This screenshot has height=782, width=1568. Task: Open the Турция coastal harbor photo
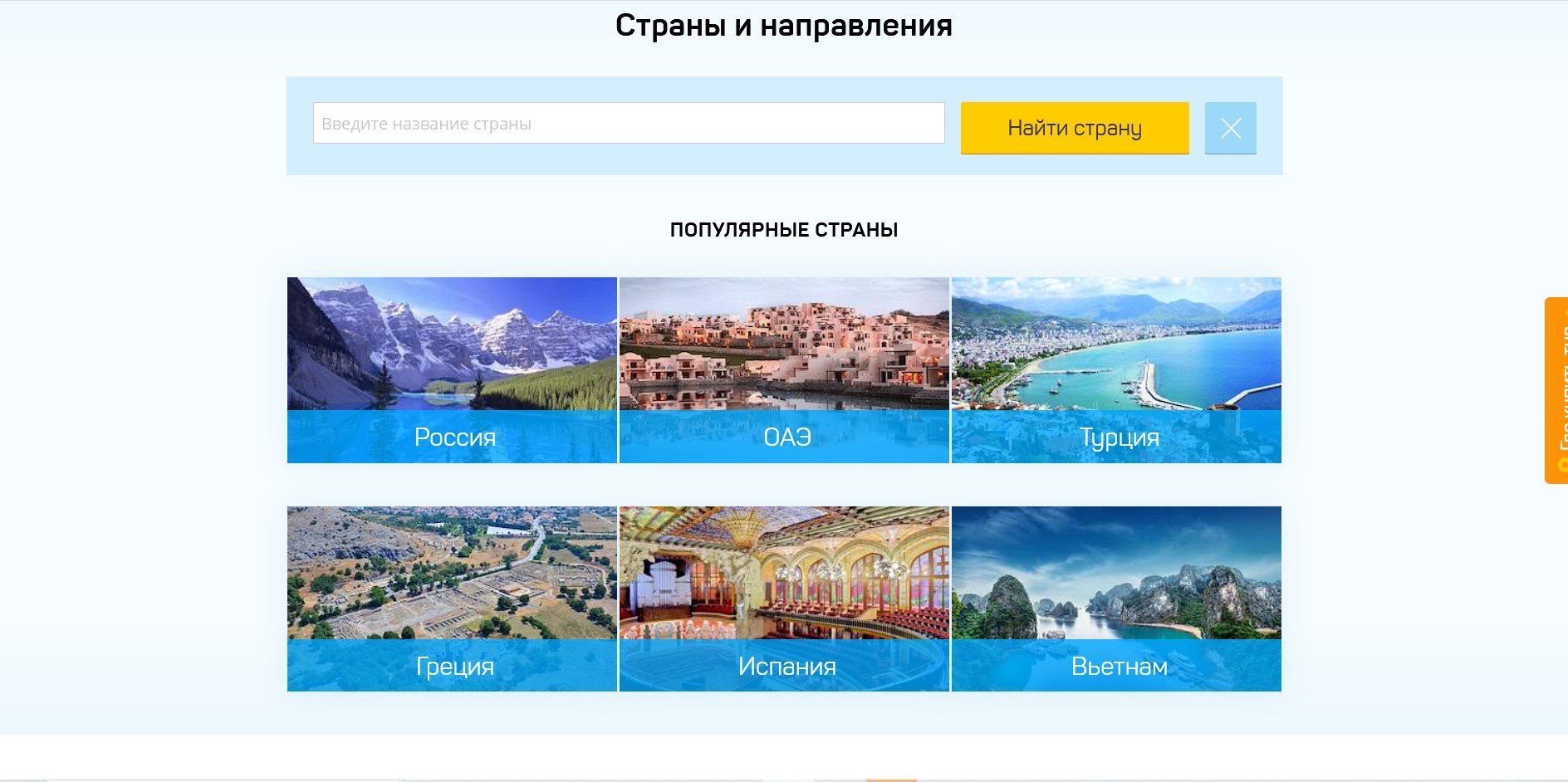(1115, 344)
